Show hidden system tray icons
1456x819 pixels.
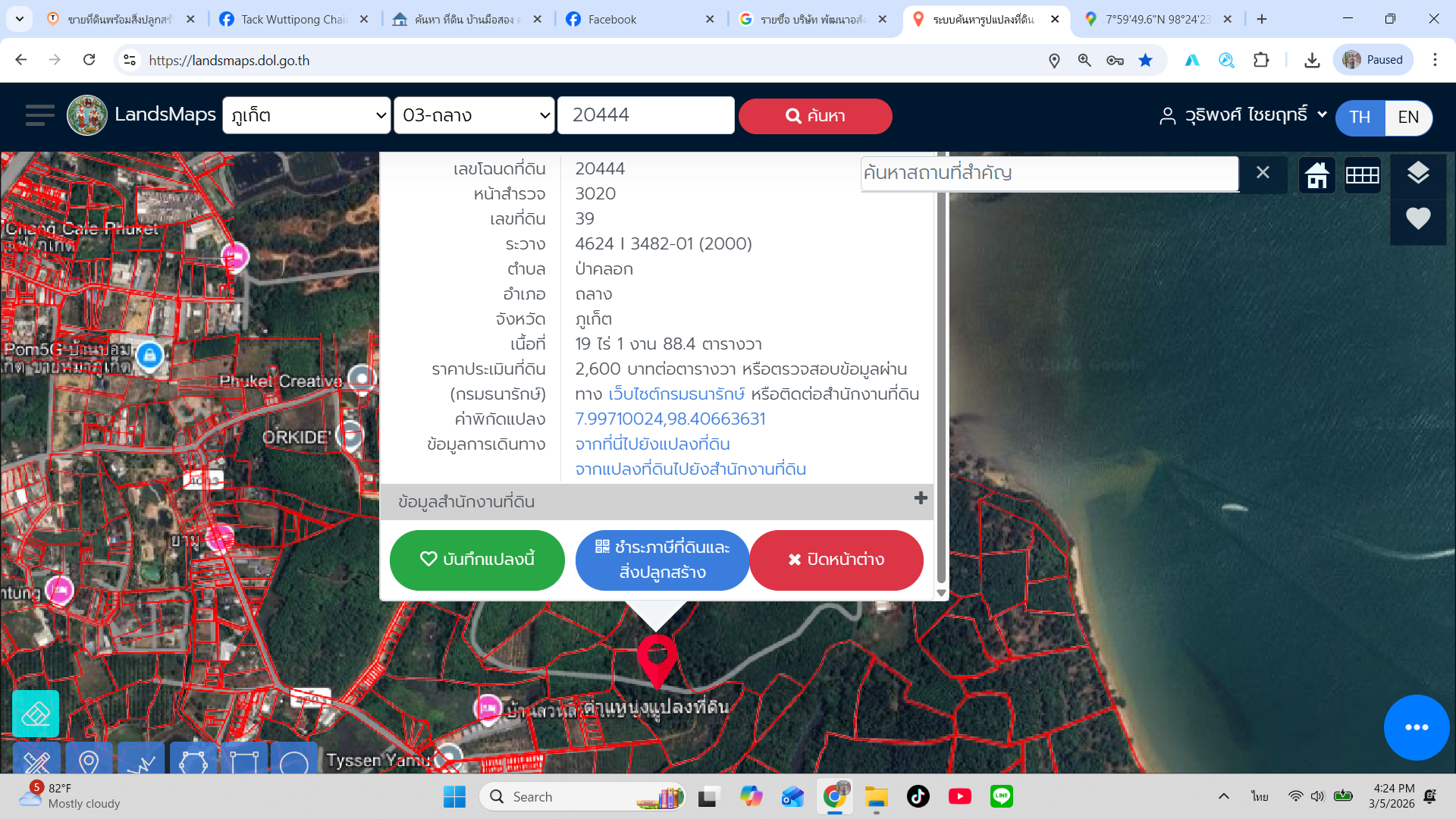(x=1223, y=796)
